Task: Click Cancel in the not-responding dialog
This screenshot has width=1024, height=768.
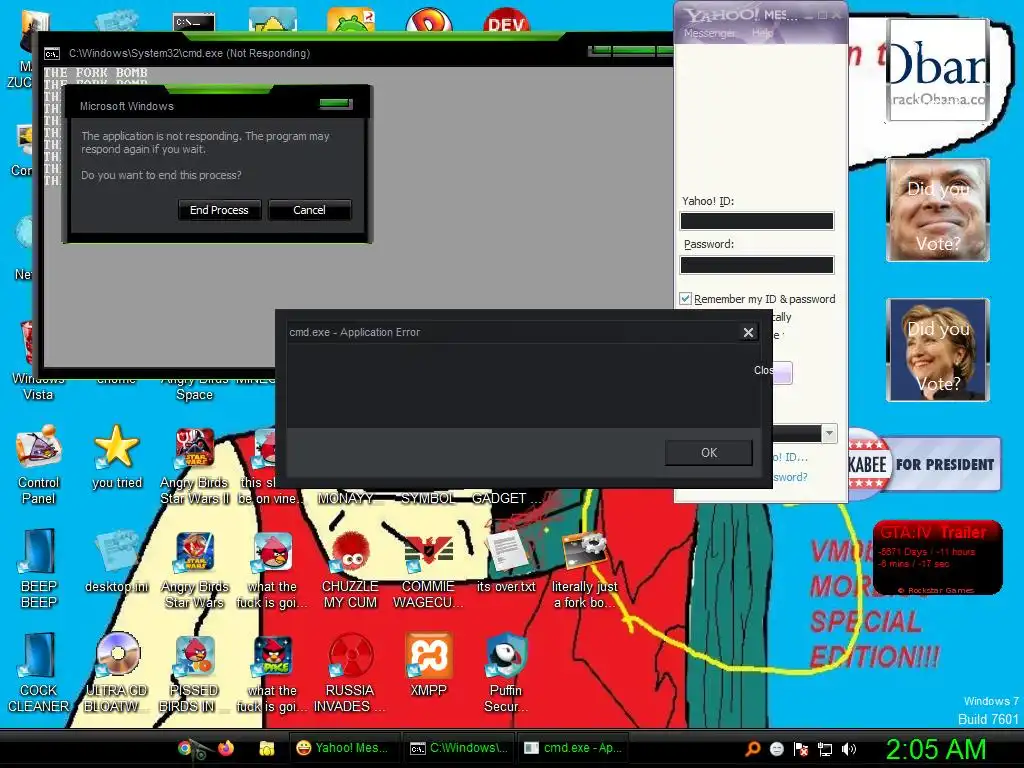Action: coord(309,210)
